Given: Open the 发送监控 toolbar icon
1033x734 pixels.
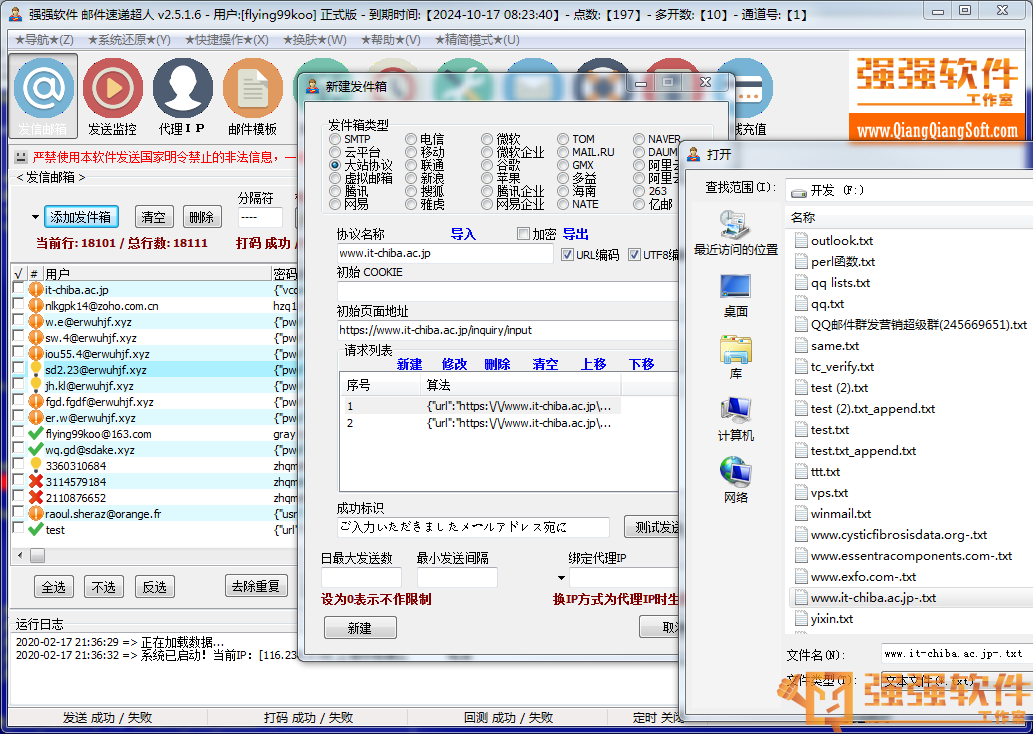Looking at the screenshot, I should 113,96.
